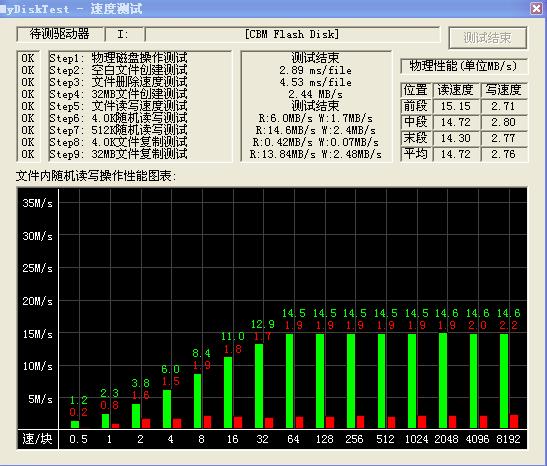
Task: Click the 4.53 ms/file result
Action: click(315, 82)
